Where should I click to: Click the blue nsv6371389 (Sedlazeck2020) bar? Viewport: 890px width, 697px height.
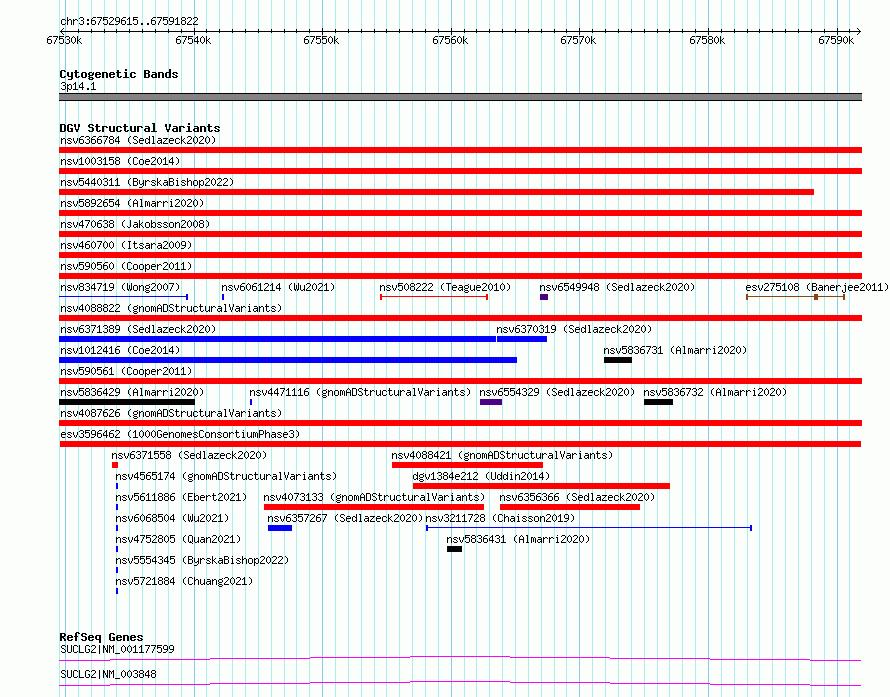pos(278,339)
